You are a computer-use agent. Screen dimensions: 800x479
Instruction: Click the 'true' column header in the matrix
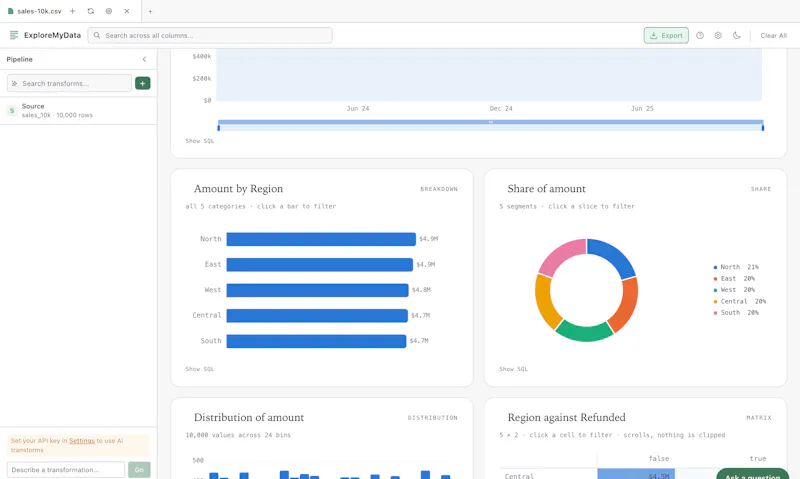(x=758, y=459)
